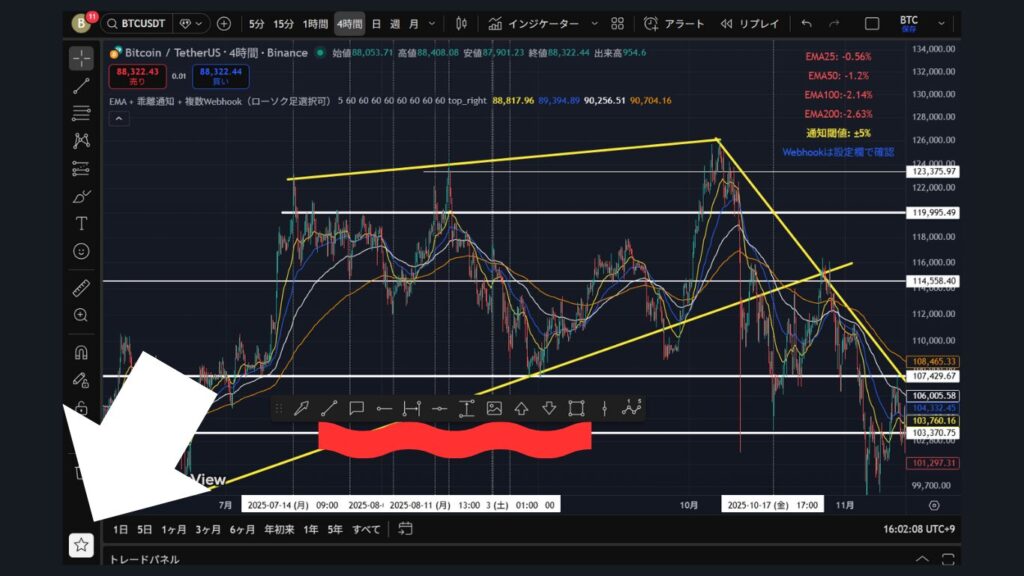Collapse the indicator legend with chevron

[x=119, y=119]
